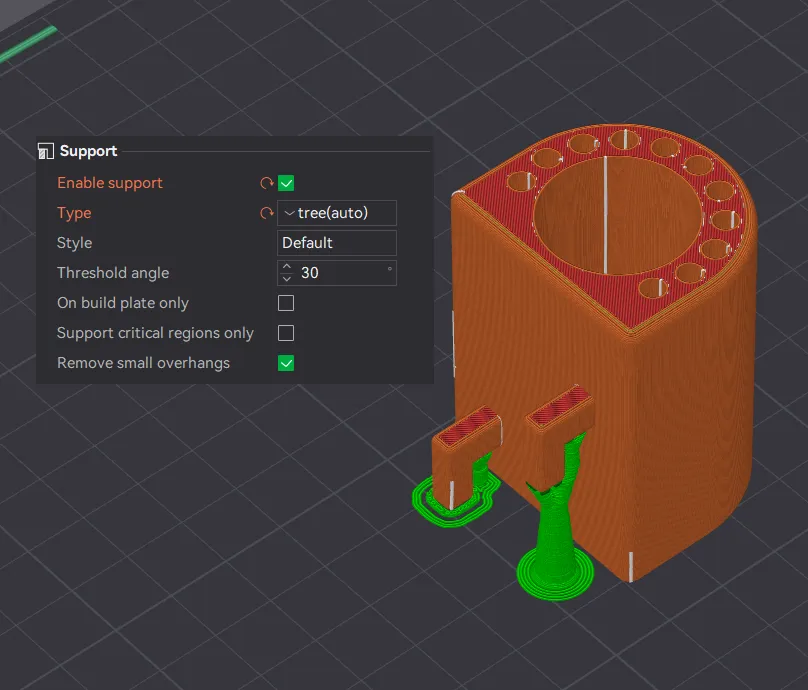Click the Threshold angle label

pos(113,273)
